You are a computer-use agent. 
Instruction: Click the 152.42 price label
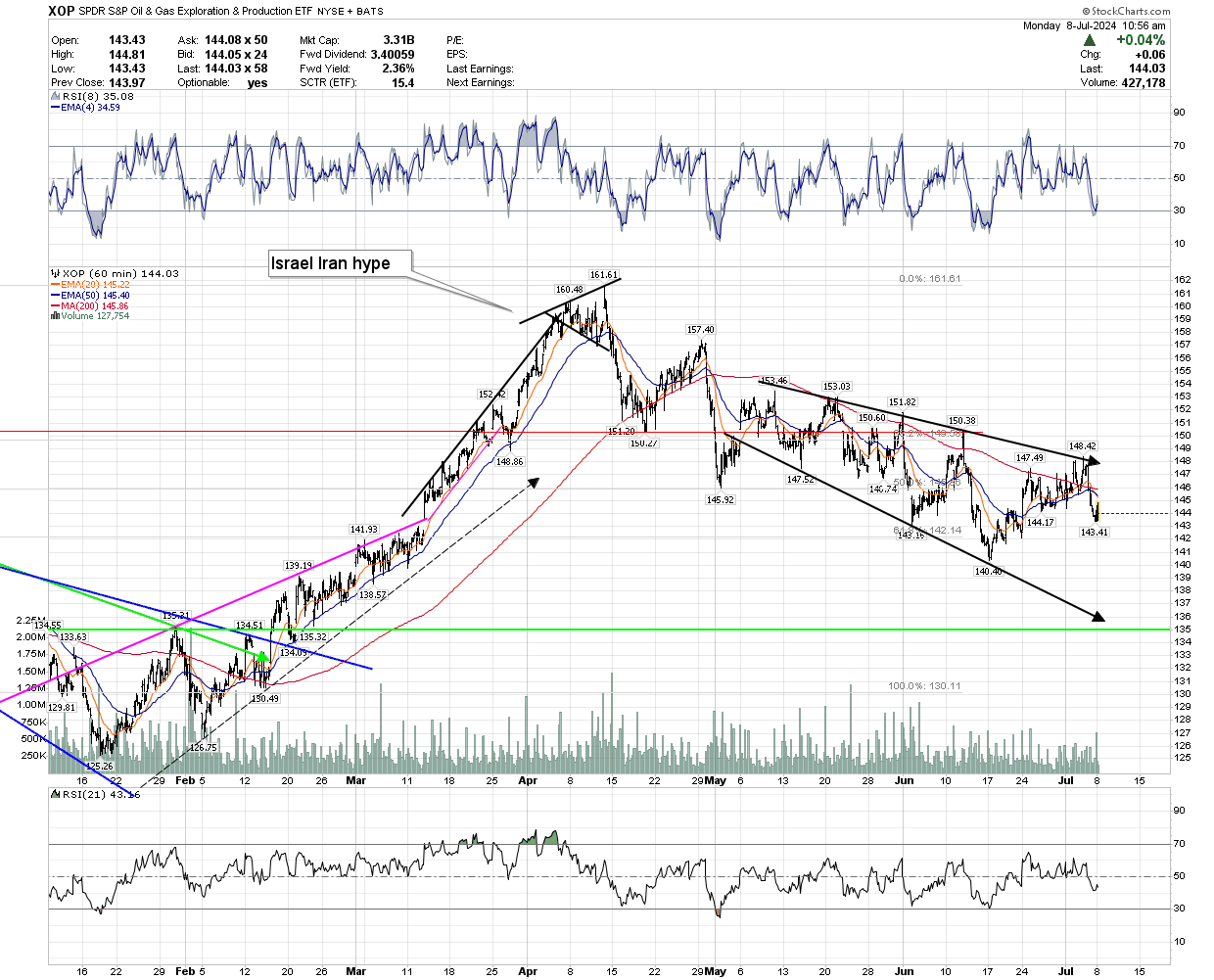pyautogui.click(x=491, y=395)
